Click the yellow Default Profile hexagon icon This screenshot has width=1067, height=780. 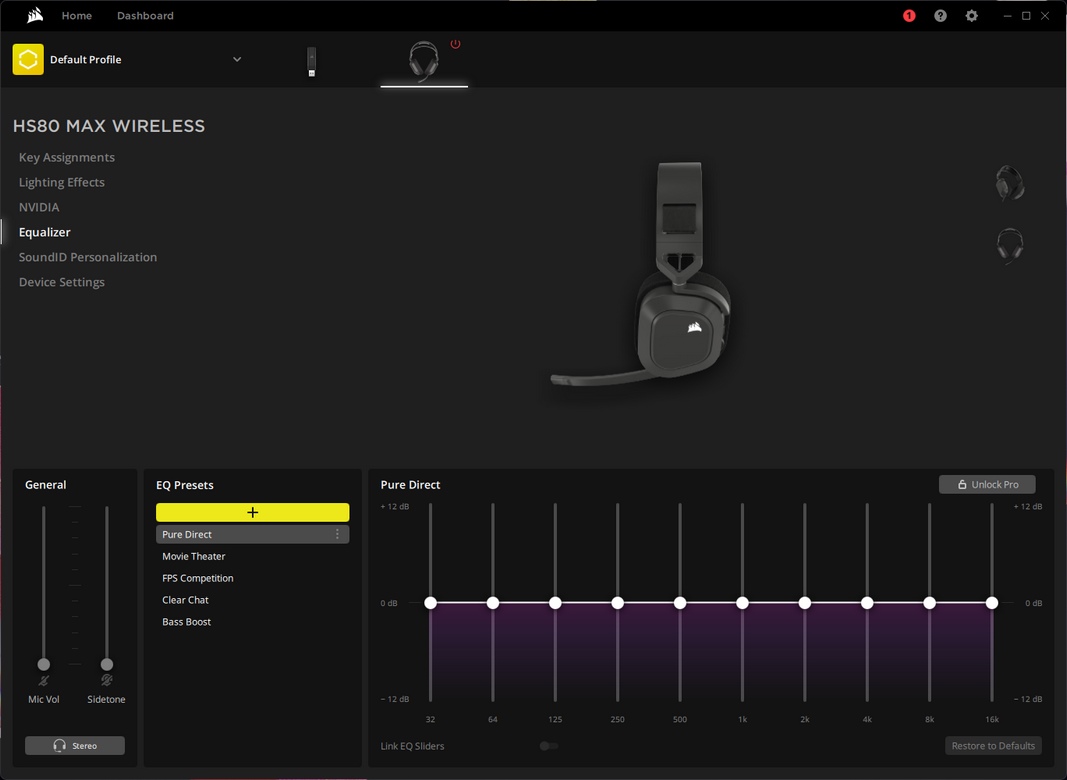28,60
